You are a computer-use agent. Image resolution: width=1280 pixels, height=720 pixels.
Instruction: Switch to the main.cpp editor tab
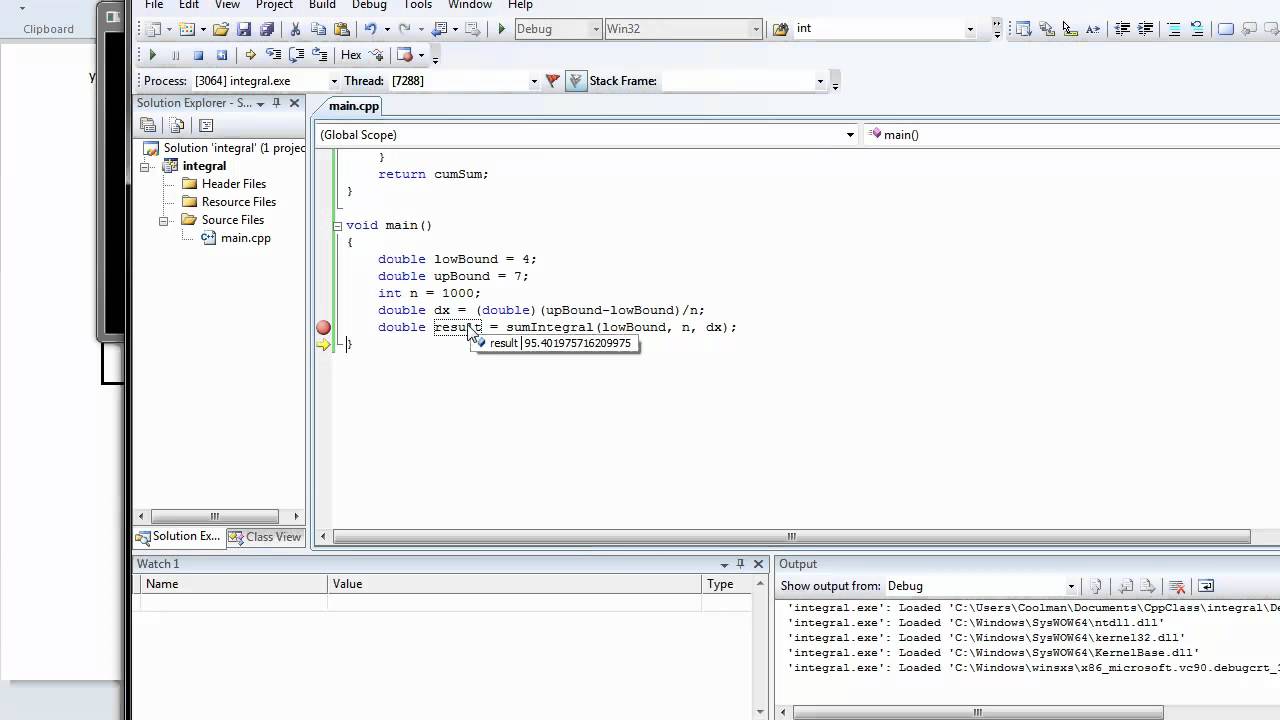click(x=354, y=106)
